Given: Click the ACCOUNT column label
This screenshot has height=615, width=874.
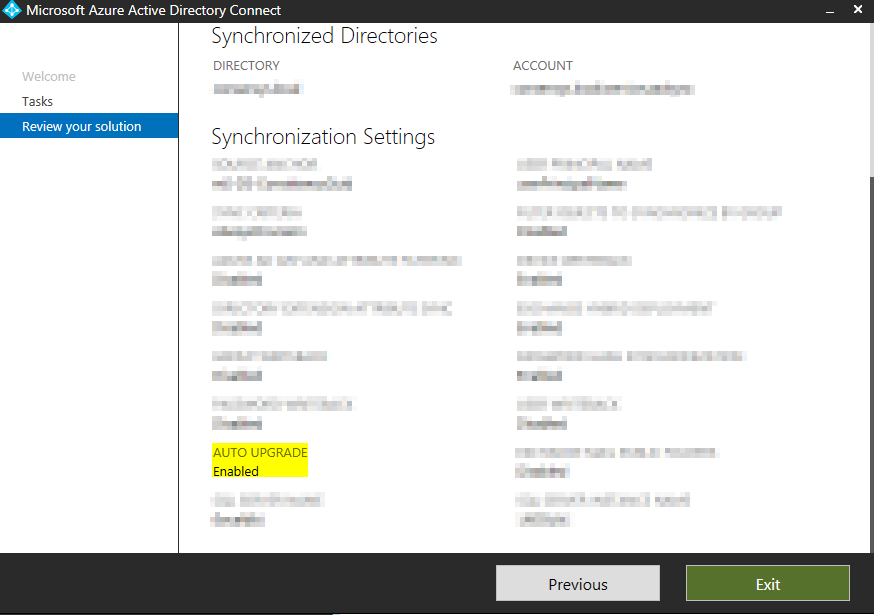Looking at the screenshot, I should click(x=542, y=65).
